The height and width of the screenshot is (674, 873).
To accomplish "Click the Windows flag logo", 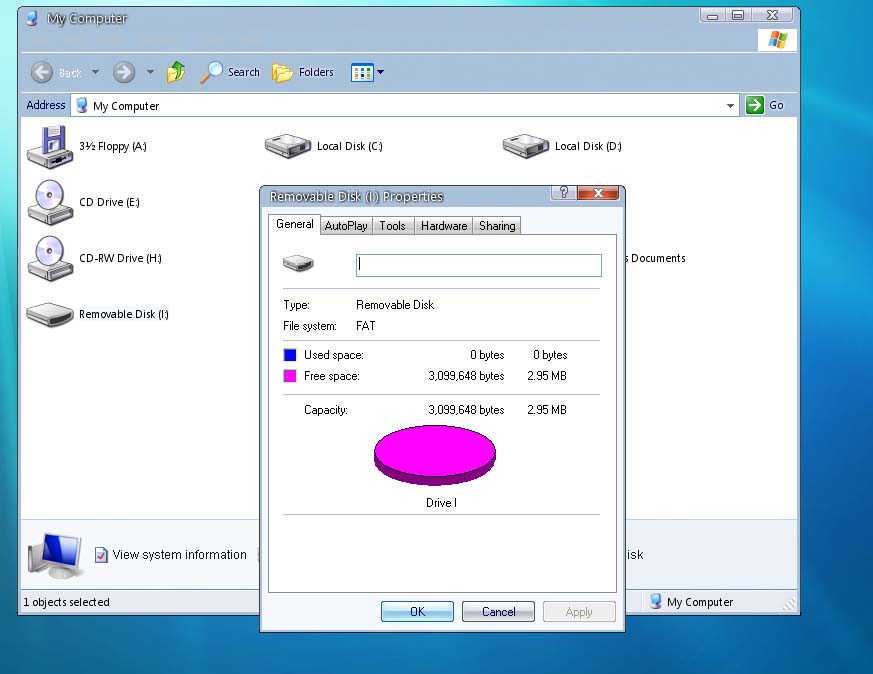I will click(x=777, y=40).
